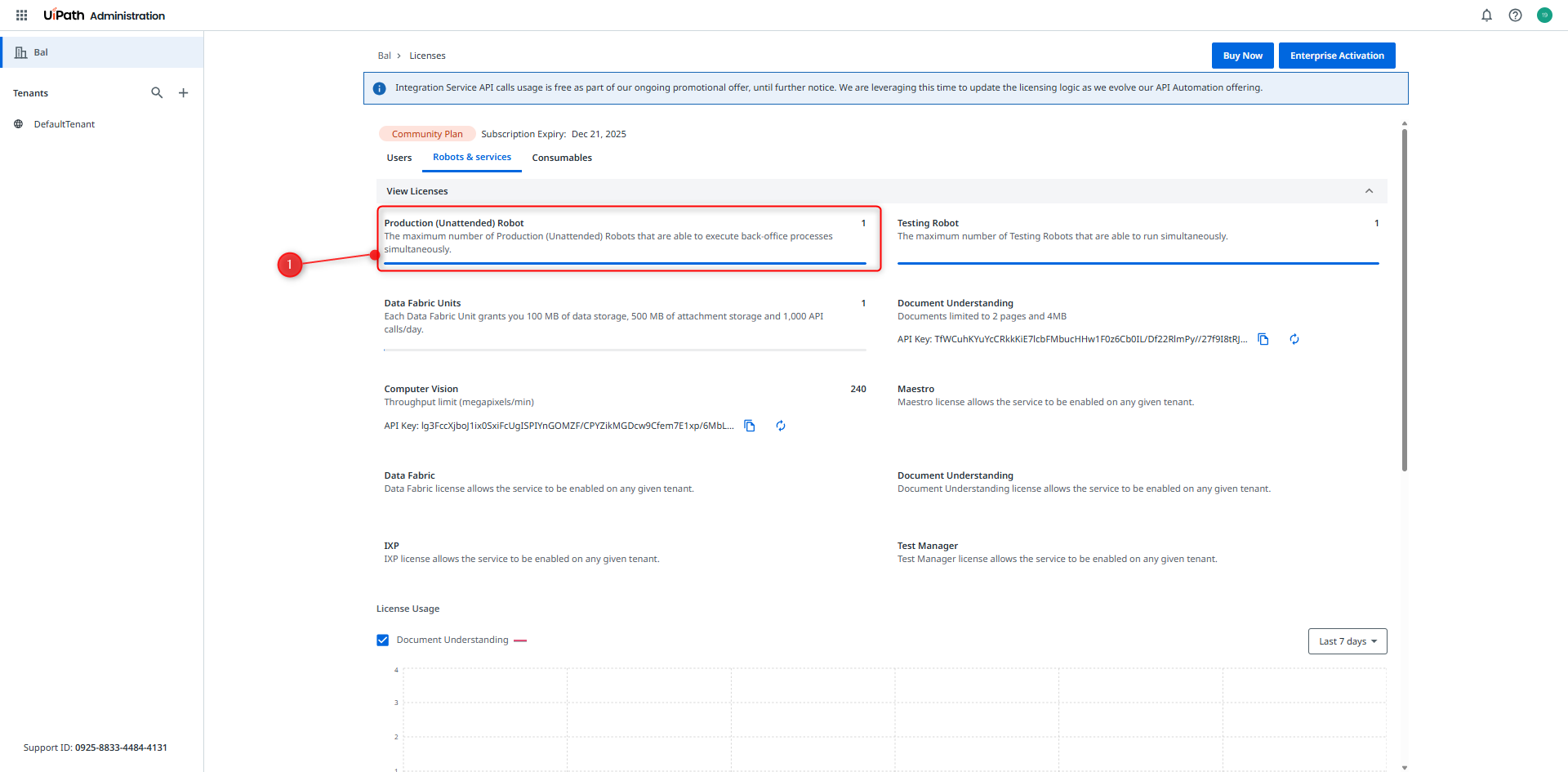
Task: Switch to the Users tab
Action: pyautogui.click(x=399, y=158)
